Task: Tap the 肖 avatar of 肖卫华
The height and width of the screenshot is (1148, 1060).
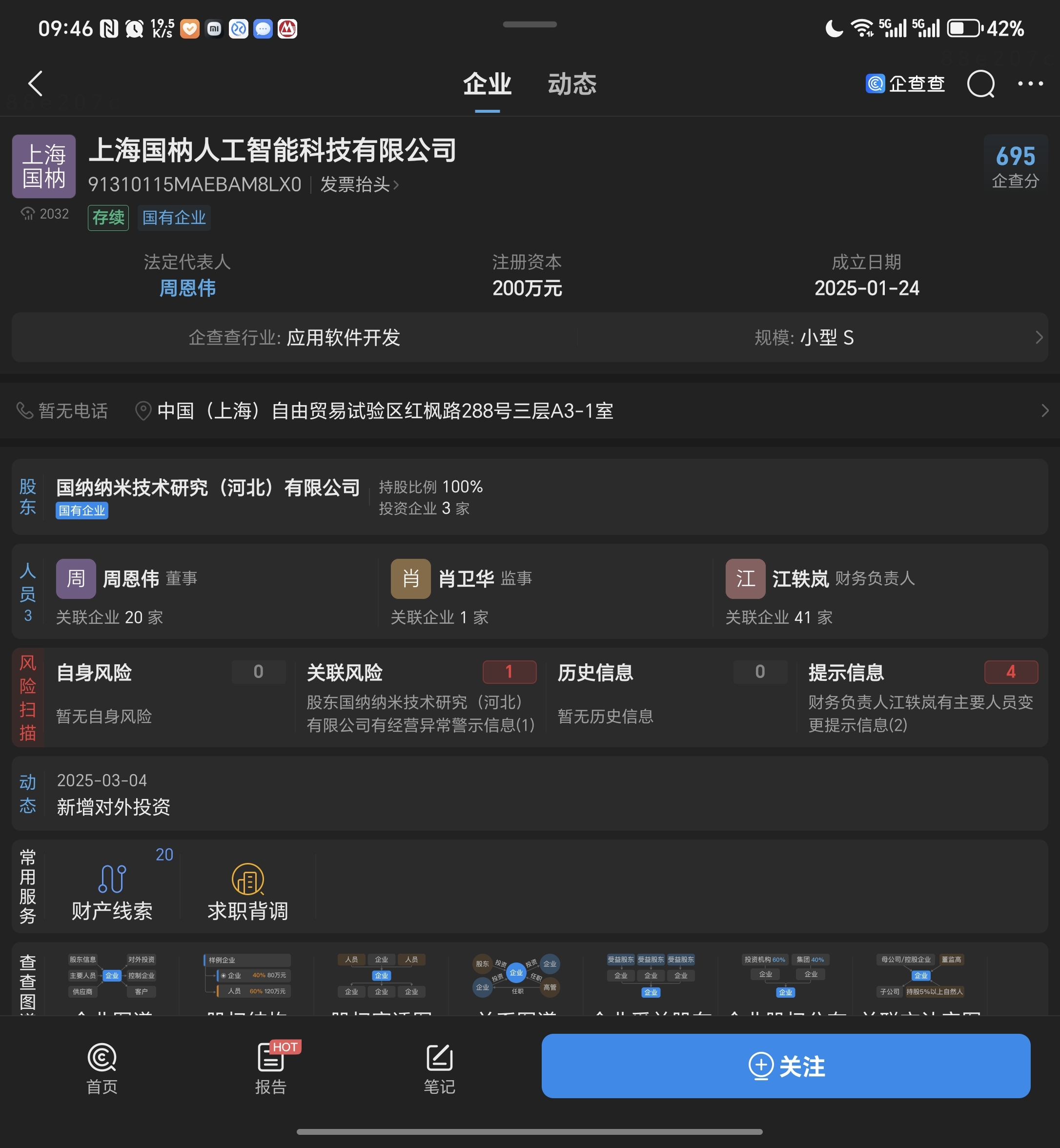Action: coord(411,578)
